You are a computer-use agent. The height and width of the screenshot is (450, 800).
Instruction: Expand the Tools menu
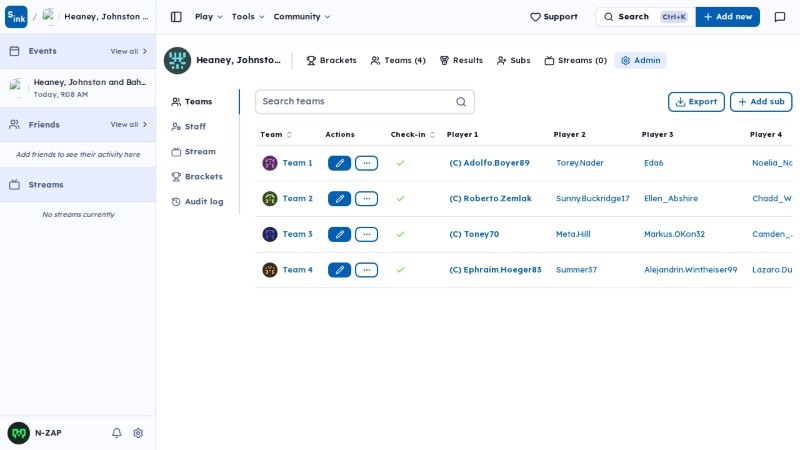tap(248, 17)
